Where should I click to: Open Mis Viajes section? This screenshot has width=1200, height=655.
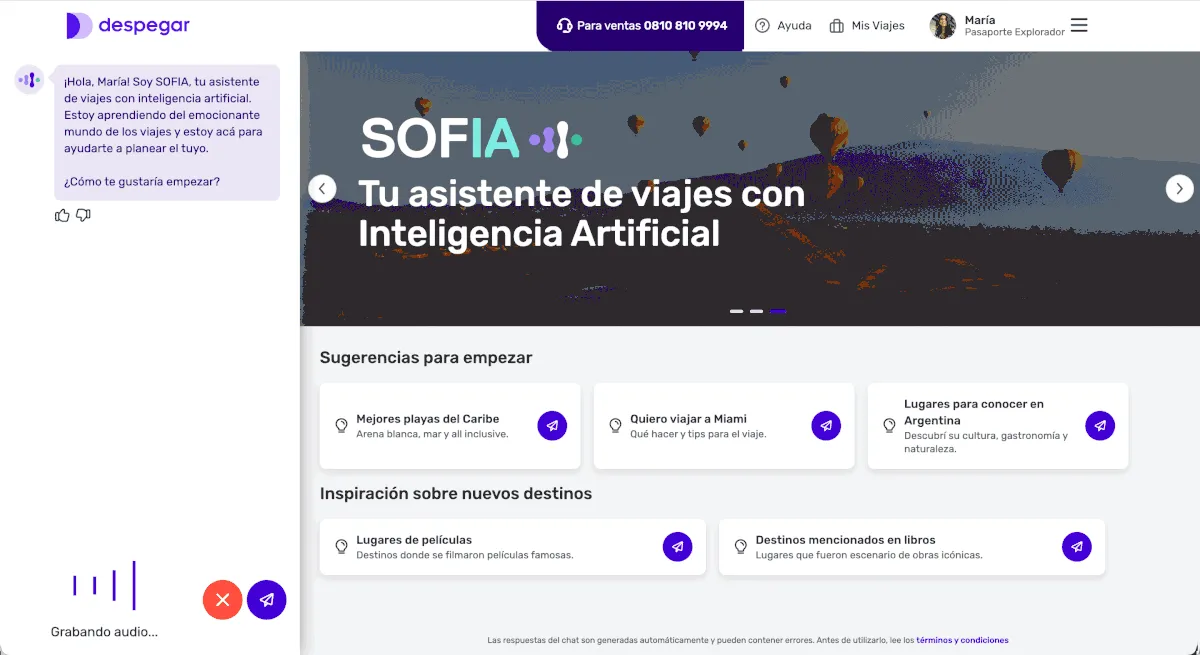pos(867,26)
